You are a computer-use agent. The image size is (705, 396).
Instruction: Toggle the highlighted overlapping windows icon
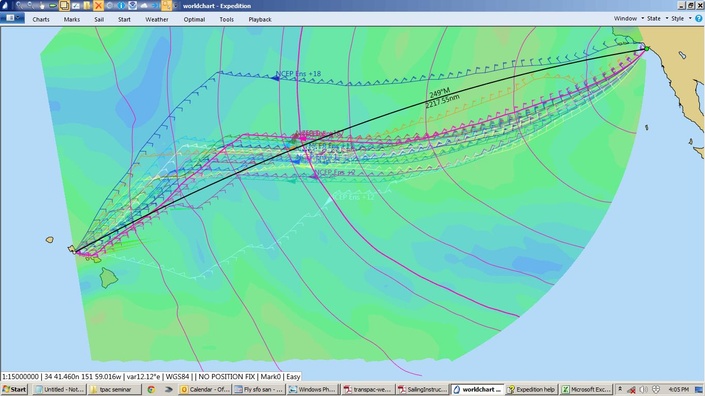coord(64,5)
